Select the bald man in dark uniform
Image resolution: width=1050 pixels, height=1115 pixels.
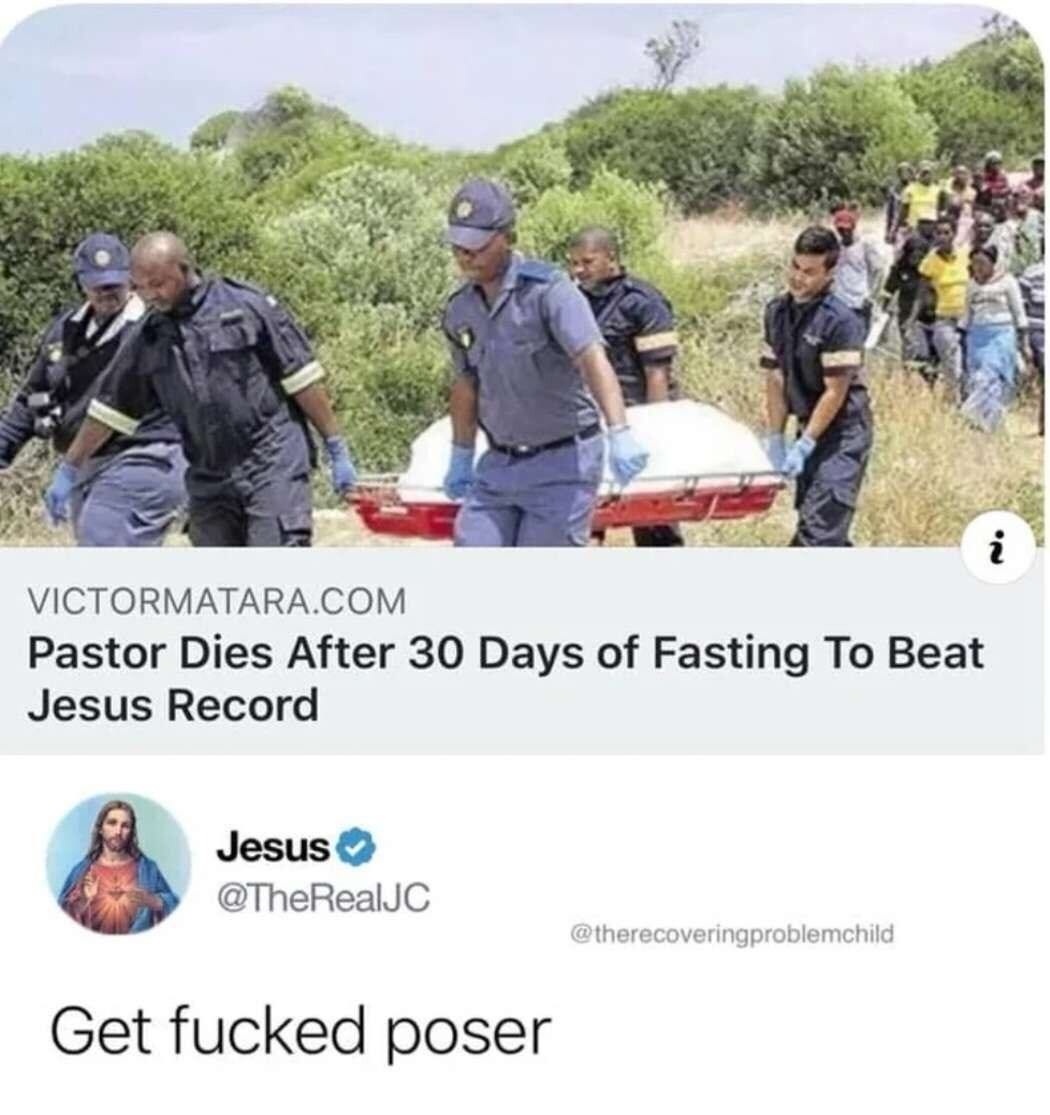[213, 391]
